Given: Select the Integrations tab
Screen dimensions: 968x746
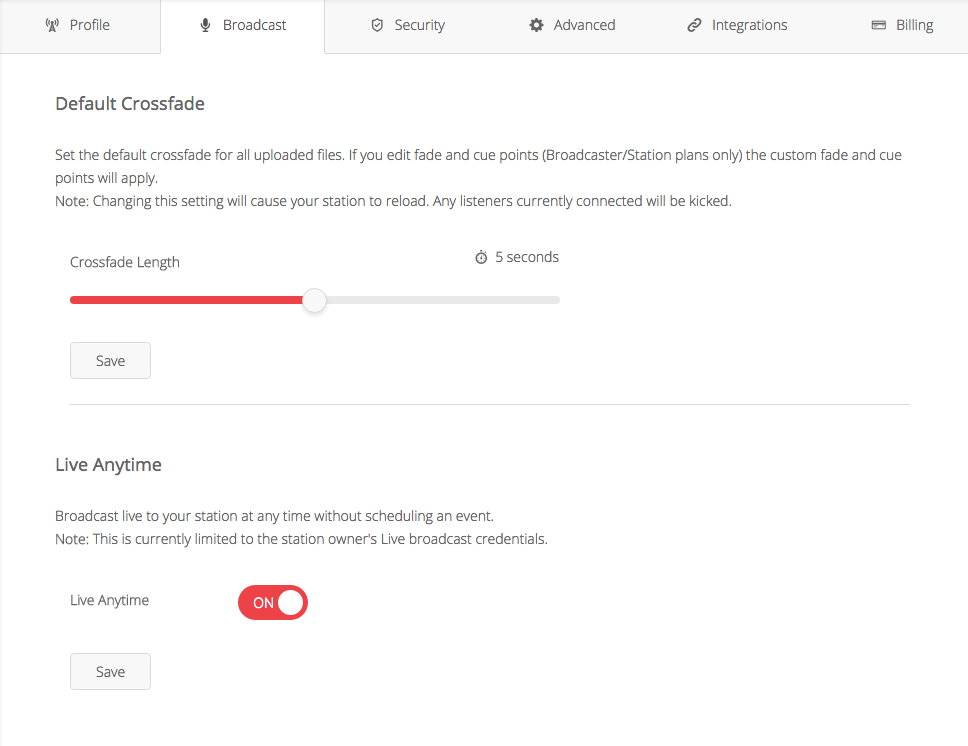Looking at the screenshot, I should click(749, 25).
